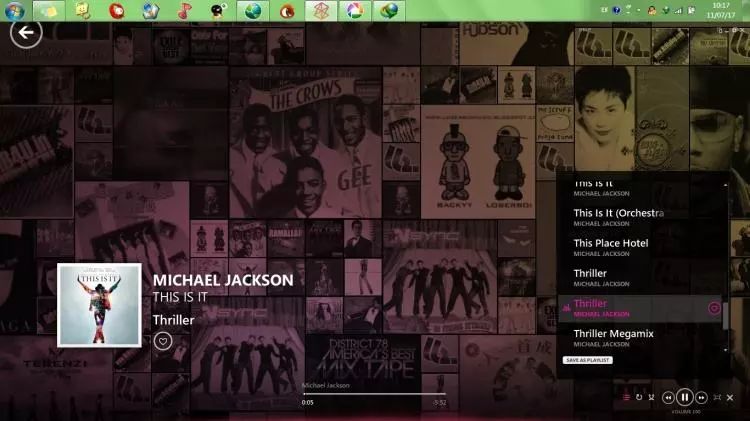This screenshot has width=750, height=421.
Task: Open the red round taskbar icon
Action: 116,11
